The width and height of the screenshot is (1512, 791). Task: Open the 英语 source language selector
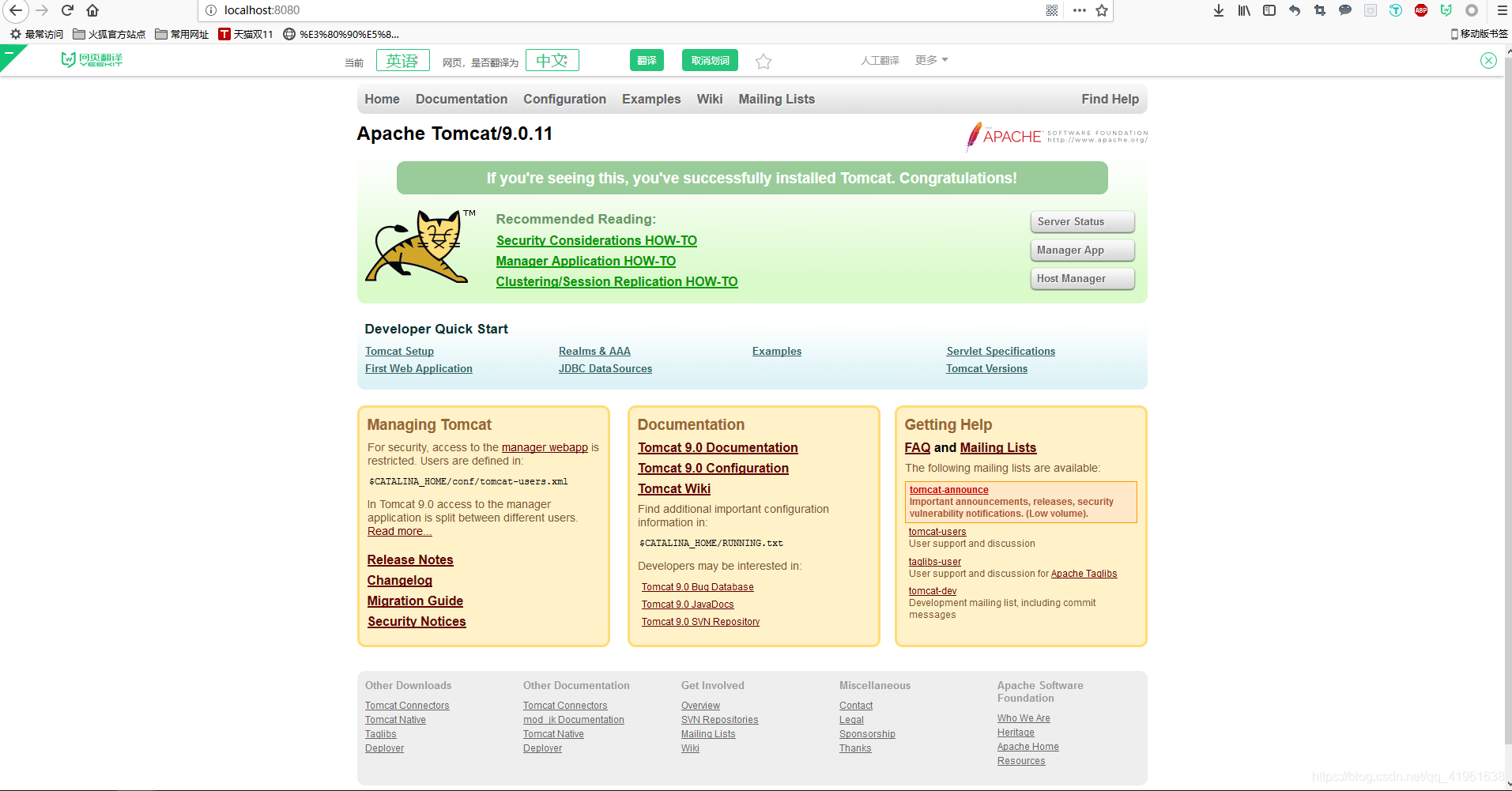click(x=402, y=60)
